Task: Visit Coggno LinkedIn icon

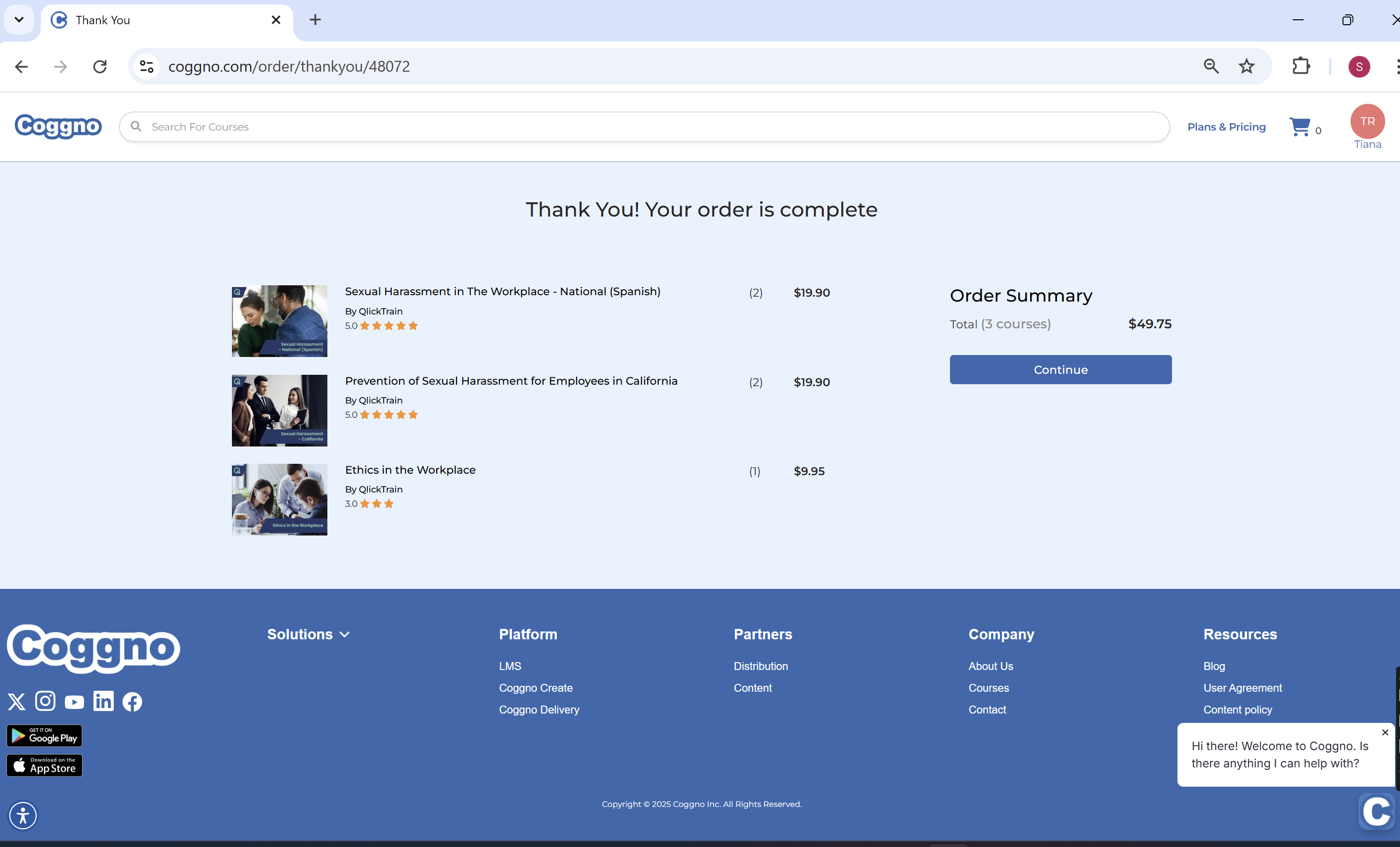Action: (x=103, y=701)
